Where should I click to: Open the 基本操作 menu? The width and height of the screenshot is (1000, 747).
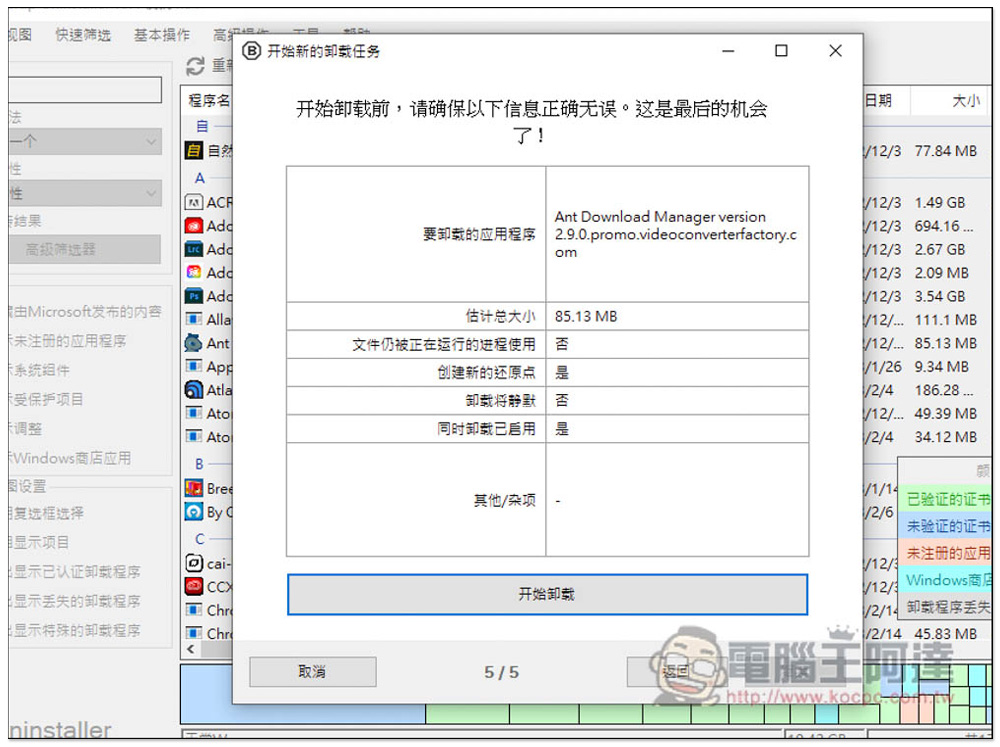click(x=162, y=35)
